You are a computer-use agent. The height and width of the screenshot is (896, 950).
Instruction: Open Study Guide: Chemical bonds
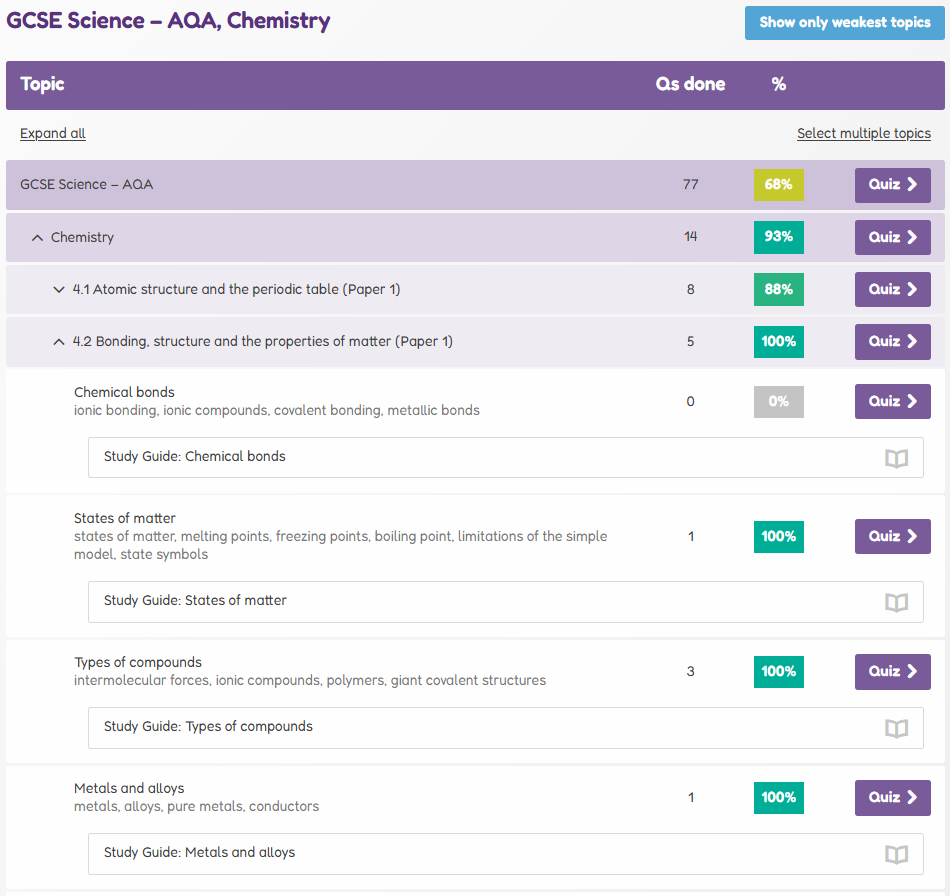click(x=506, y=457)
